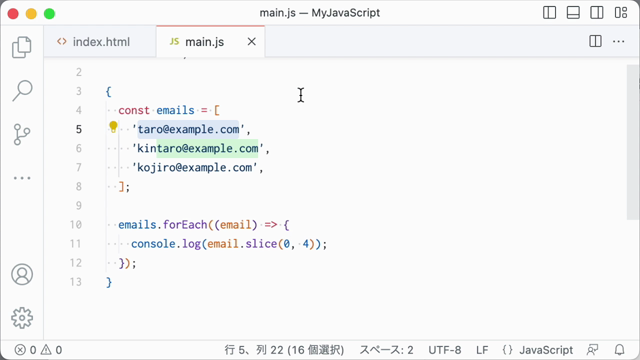Toggle the secondary sidebar visibility
640x360 pixels.
tap(597, 13)
